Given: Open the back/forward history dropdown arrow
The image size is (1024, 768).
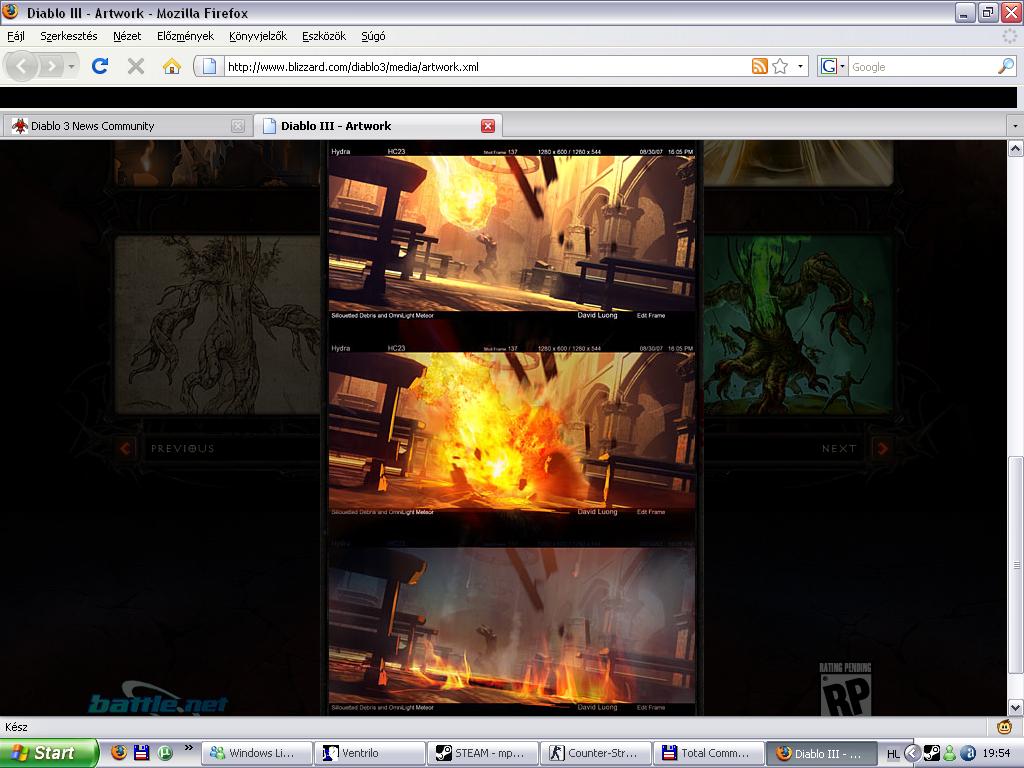Looking at the screenshot, I should tap(72, 66).
